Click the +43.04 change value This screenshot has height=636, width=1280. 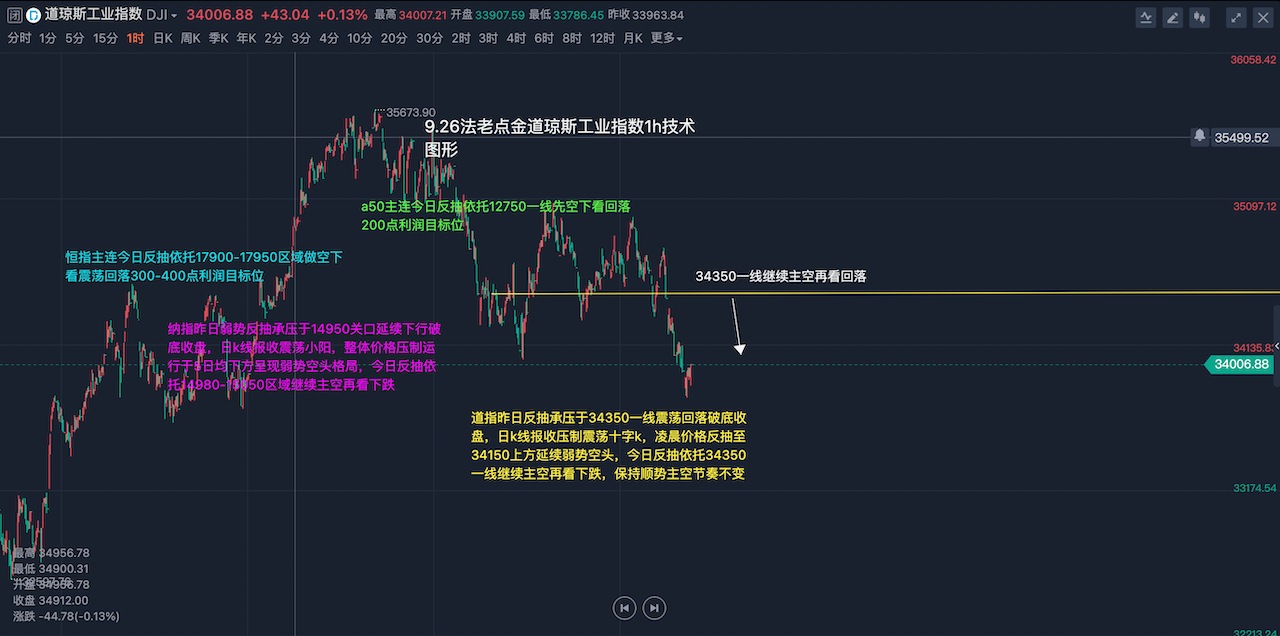coord(285,15)
